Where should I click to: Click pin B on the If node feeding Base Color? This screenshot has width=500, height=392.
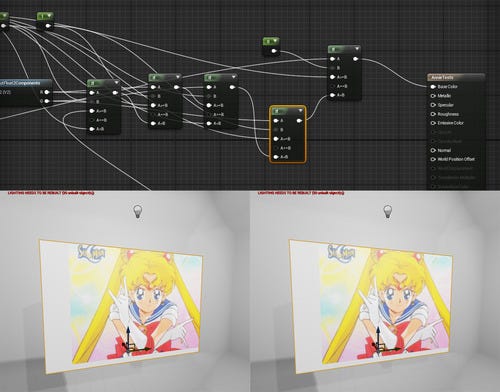click(332, 68)
